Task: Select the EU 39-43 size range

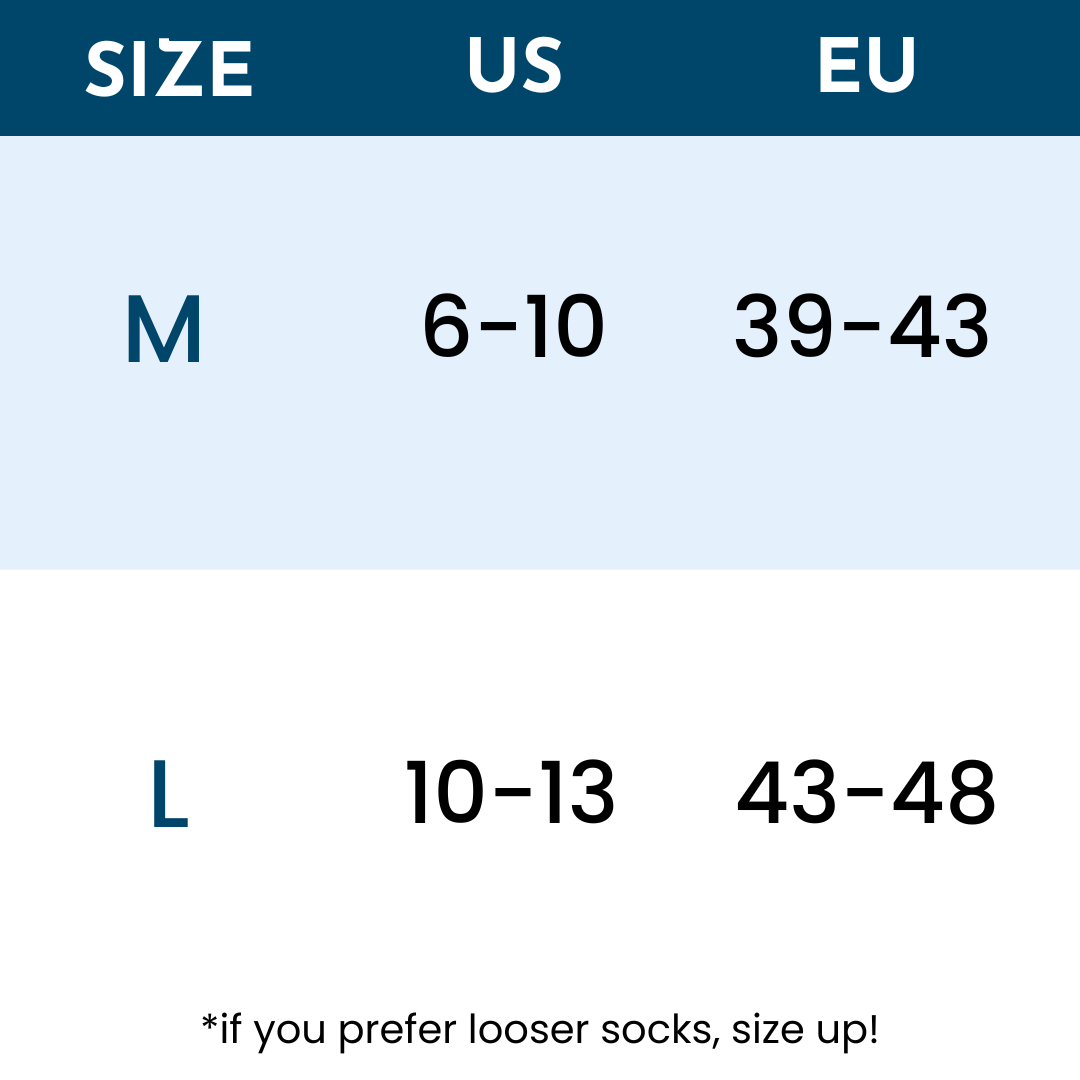Action: [x=862, y=328]
